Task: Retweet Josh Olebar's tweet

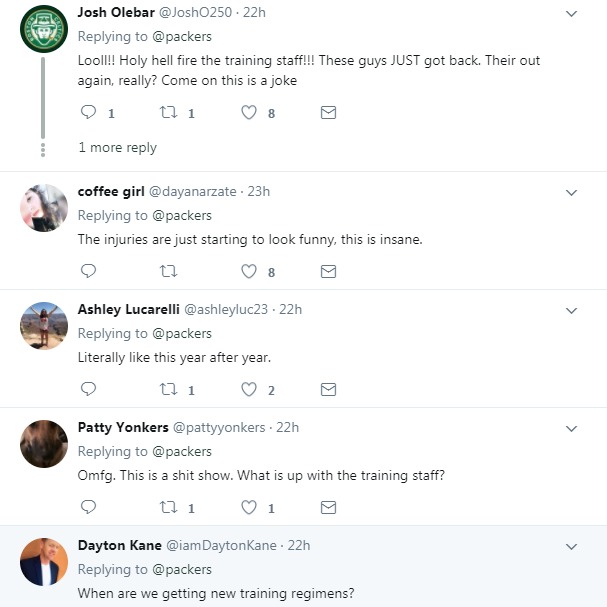Action: (x=169, y=113)
